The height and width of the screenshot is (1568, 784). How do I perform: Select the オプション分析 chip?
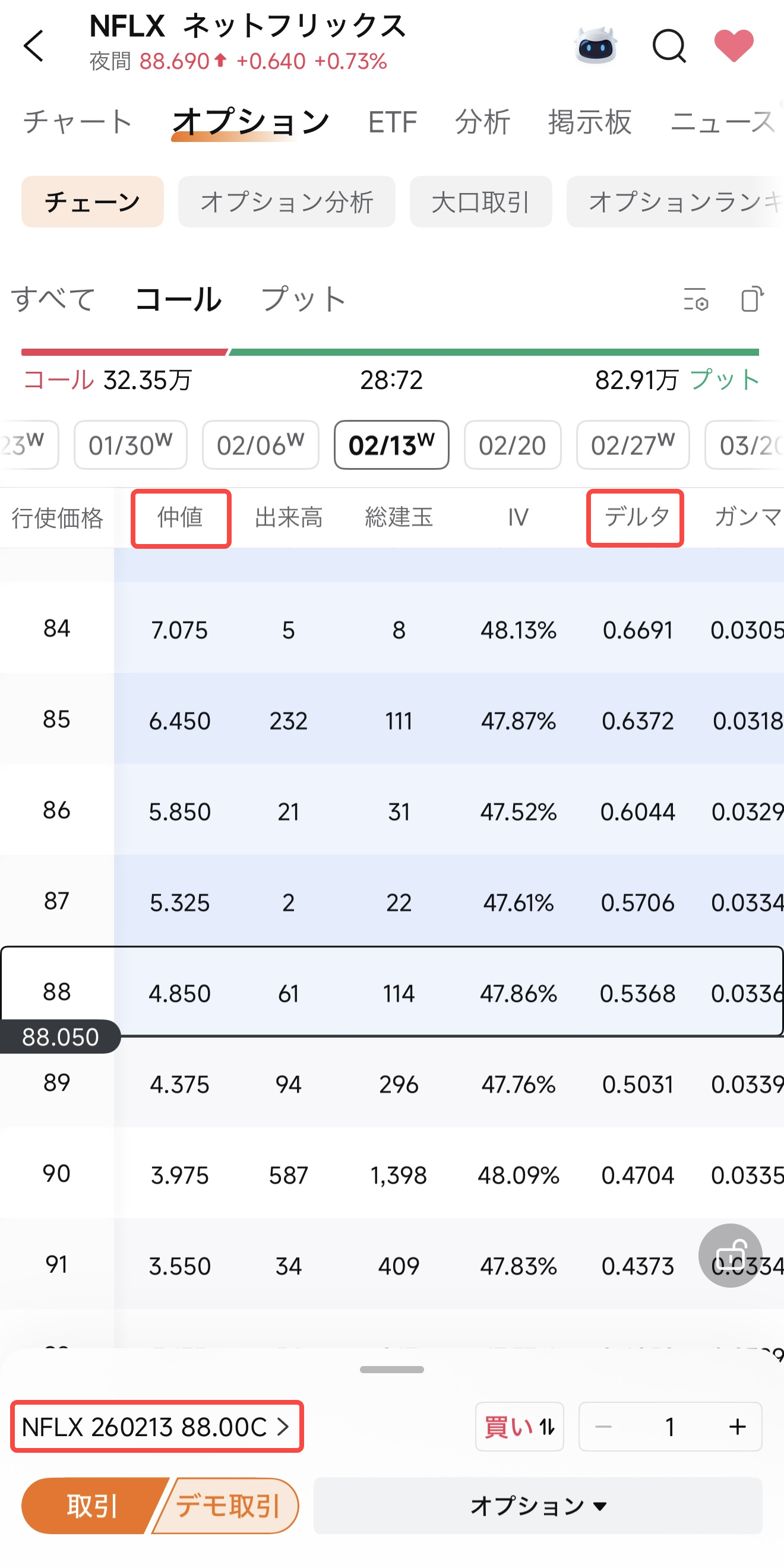(287, 201)
